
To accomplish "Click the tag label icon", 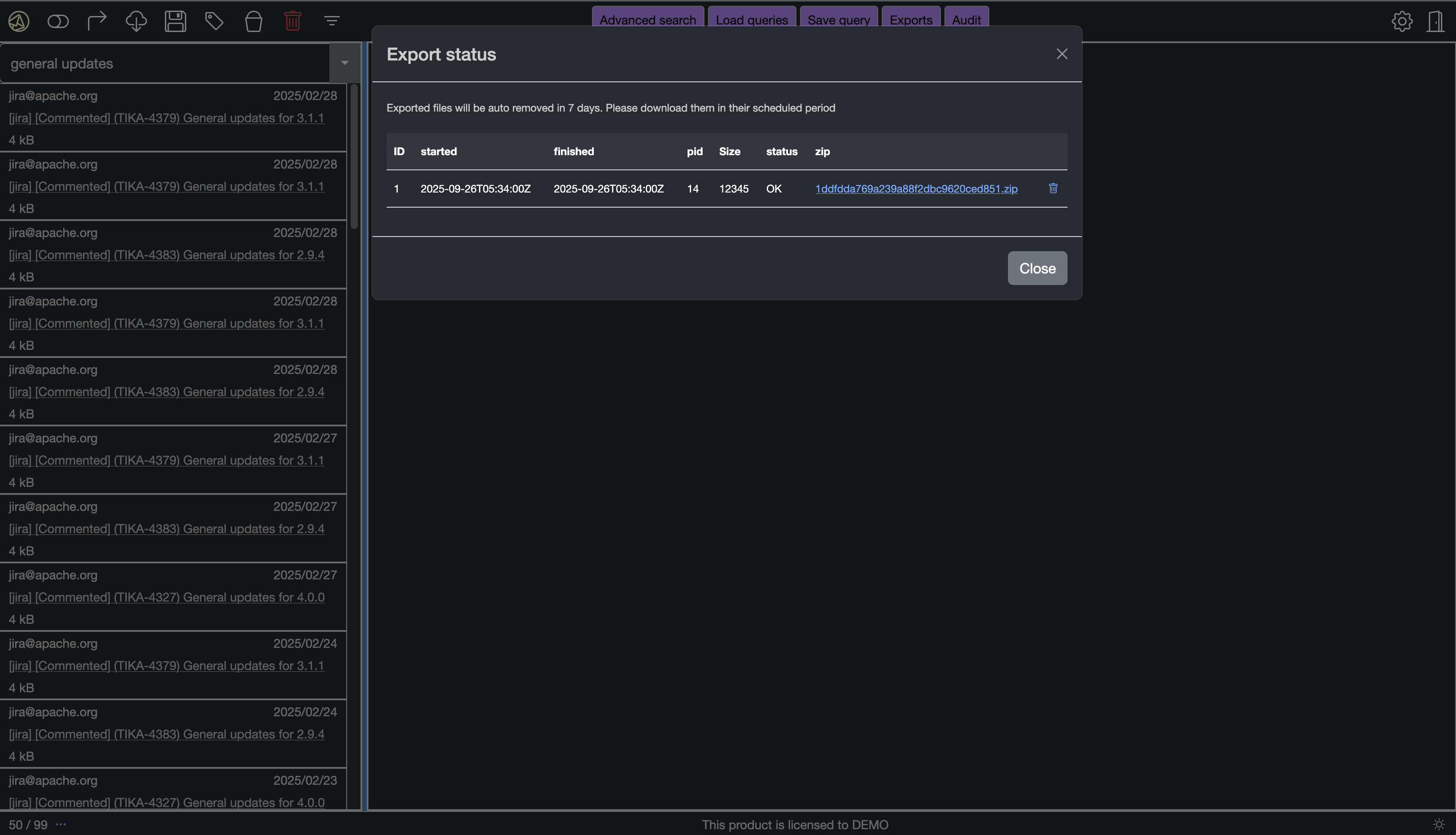I will 214,22.
